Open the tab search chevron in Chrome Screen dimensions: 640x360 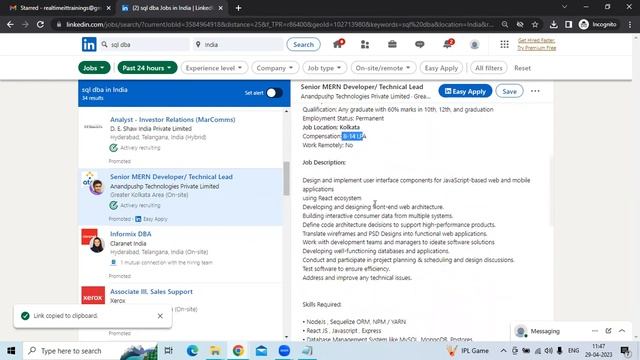coord(564,7)
